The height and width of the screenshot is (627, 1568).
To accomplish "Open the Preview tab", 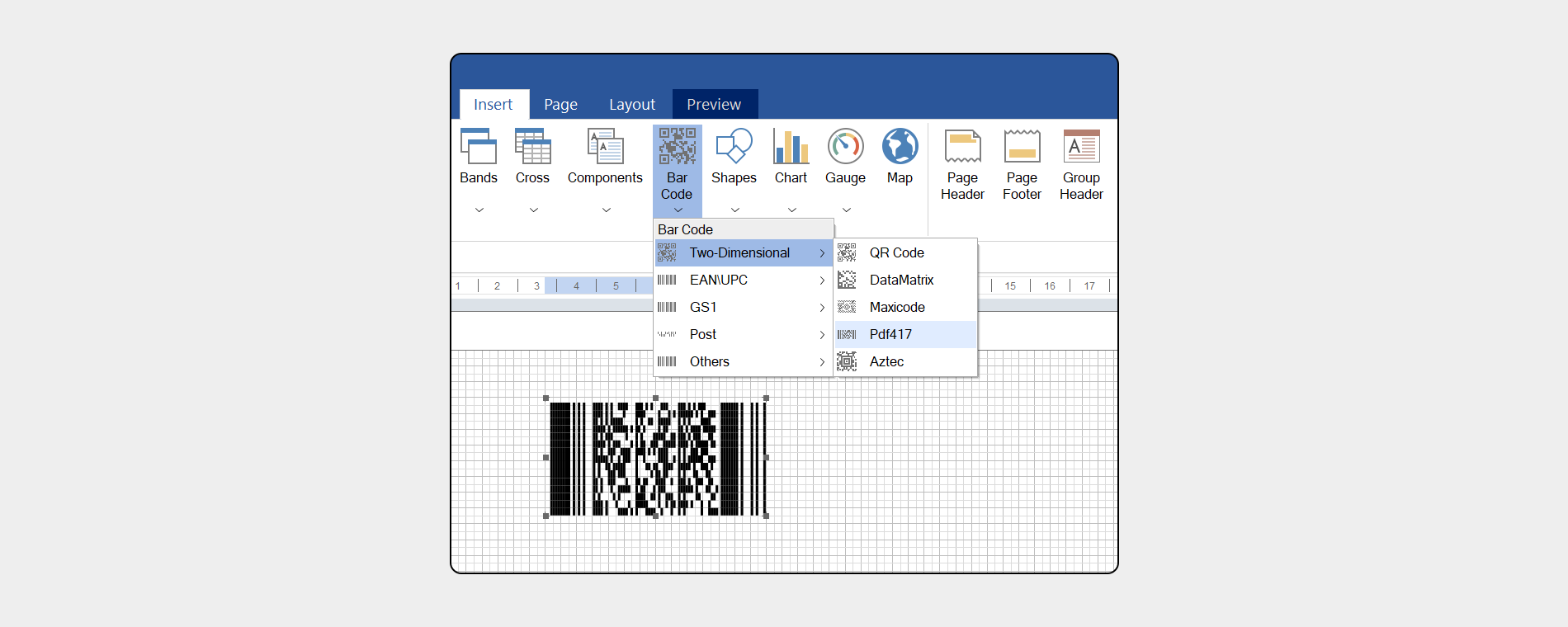I will tap(715, 104).
